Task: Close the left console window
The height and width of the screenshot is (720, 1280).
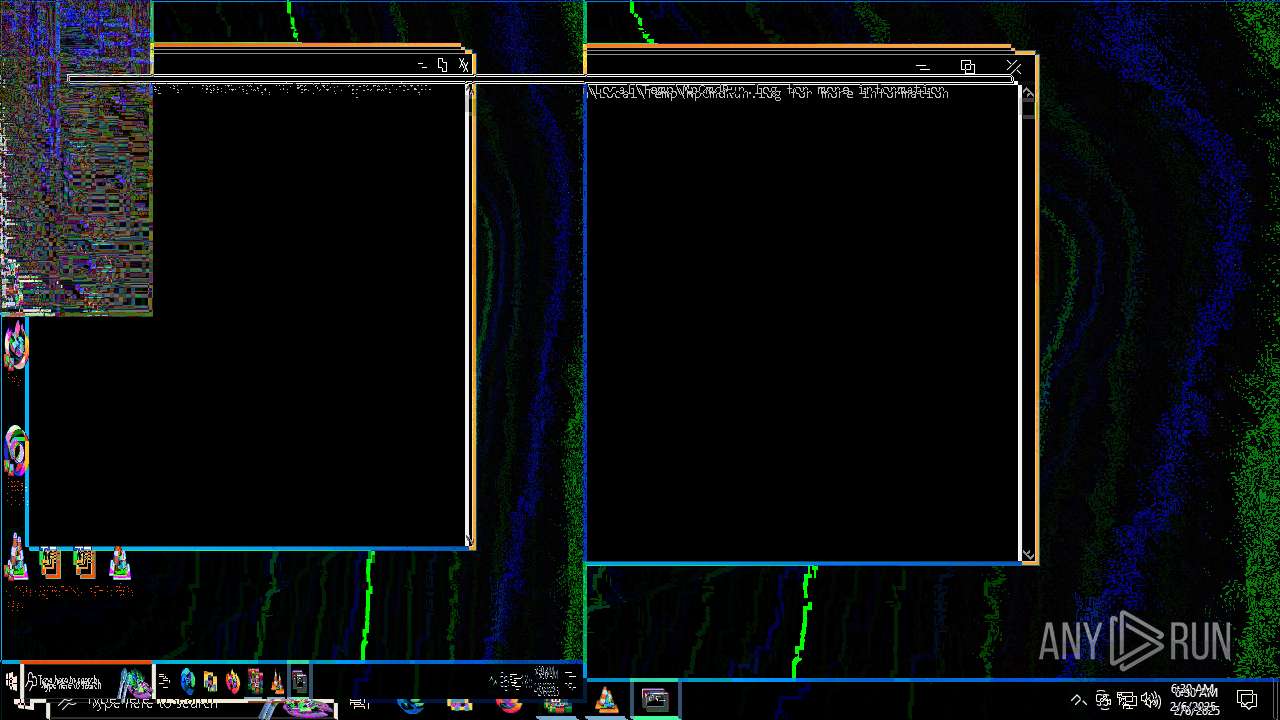Action: pyautogui.click(x=464, y=65)
